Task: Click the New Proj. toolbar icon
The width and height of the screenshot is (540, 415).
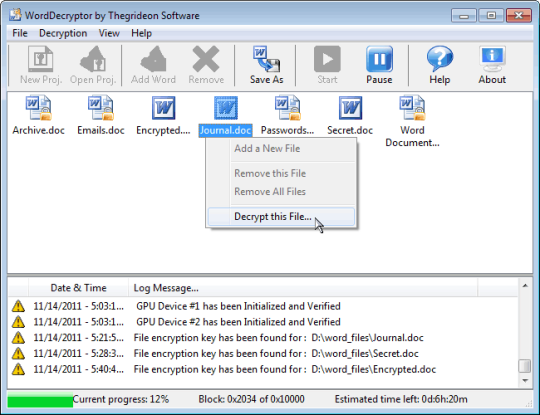Action: [x=41, y=59]
